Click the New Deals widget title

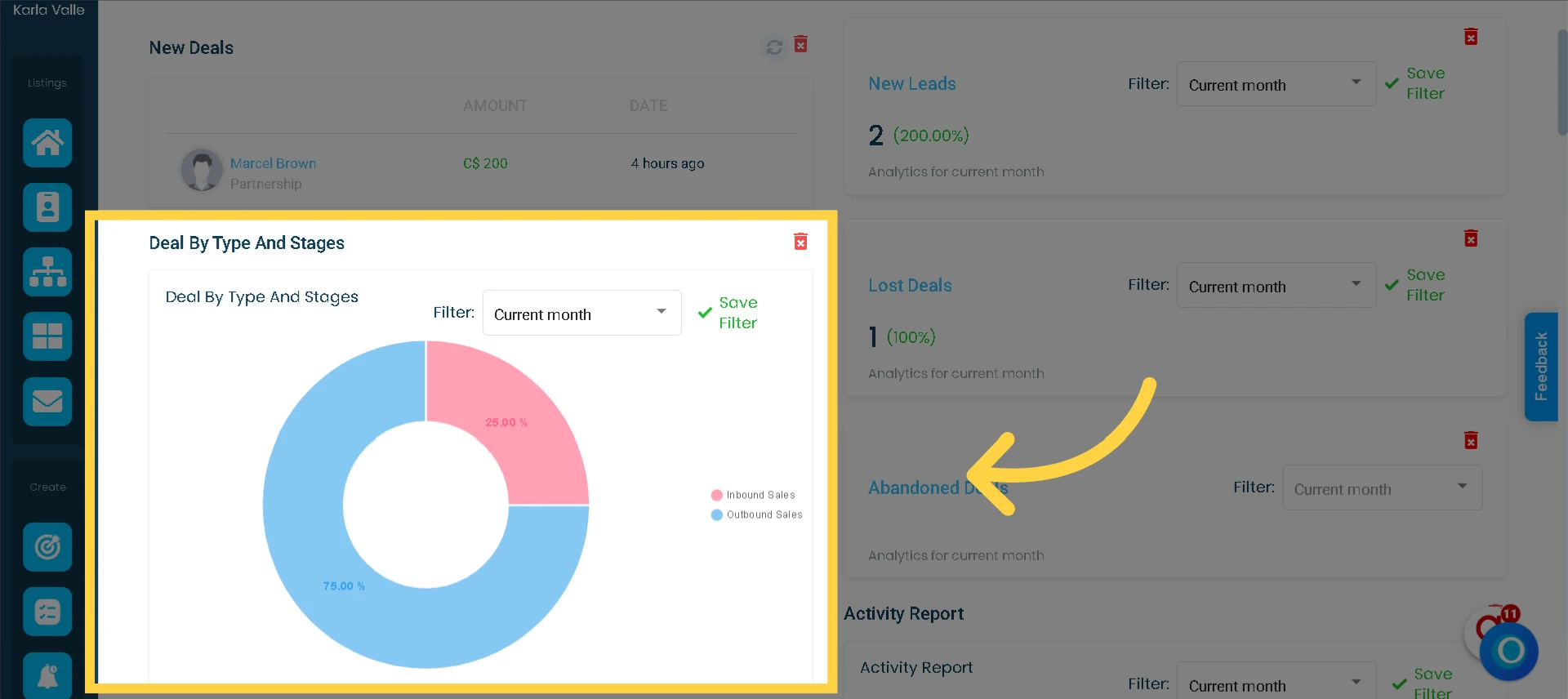pyautogui.click(x=191, y=47)
